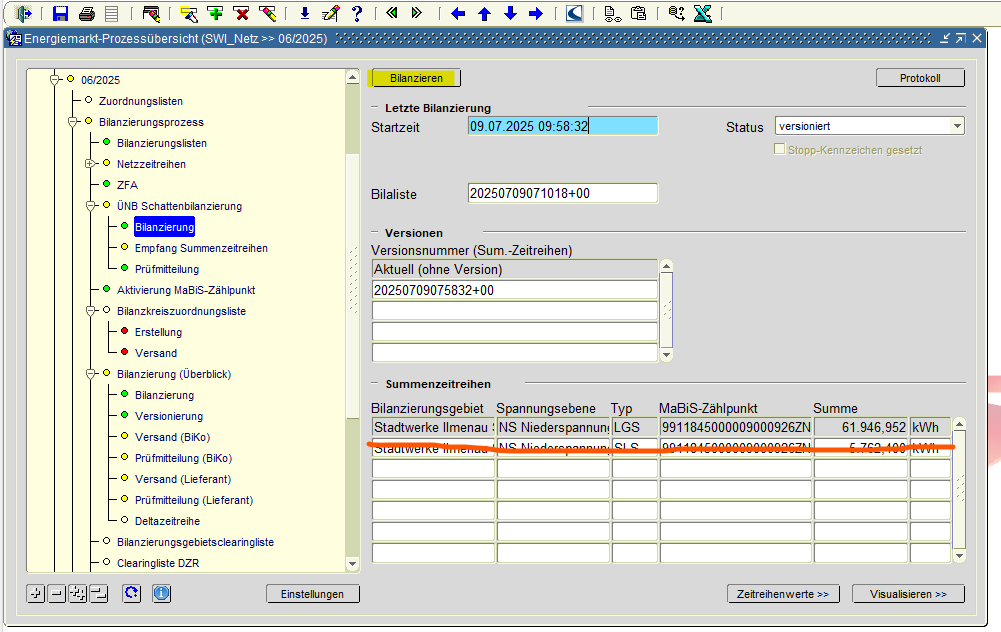Viewport: 1001px width, 632px height.
Task: Click the blue refresh icon below tree
Action: tap(131, 594)
